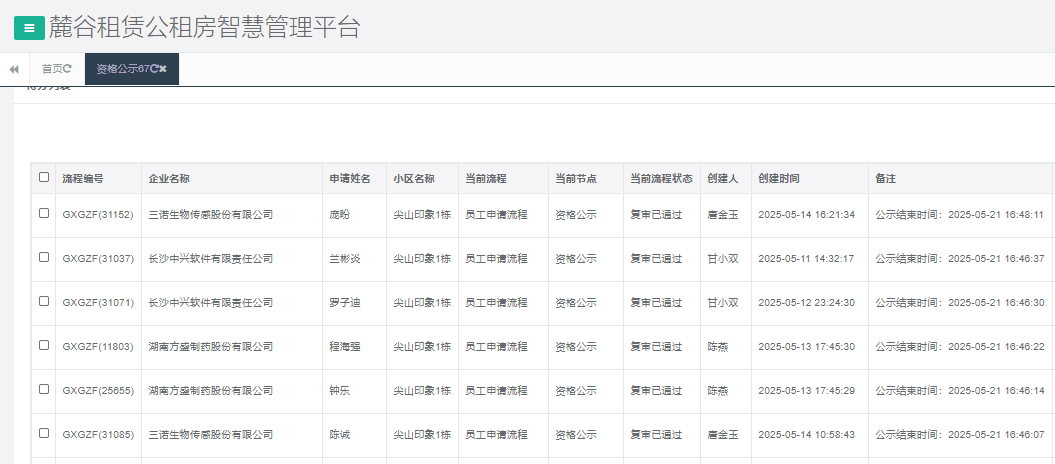Click 长沙中兴软件有限责任公司 in row GXGZF(31071)
Image resolution: width=1055 pixels, height=464 pixels.
point(211,303)
